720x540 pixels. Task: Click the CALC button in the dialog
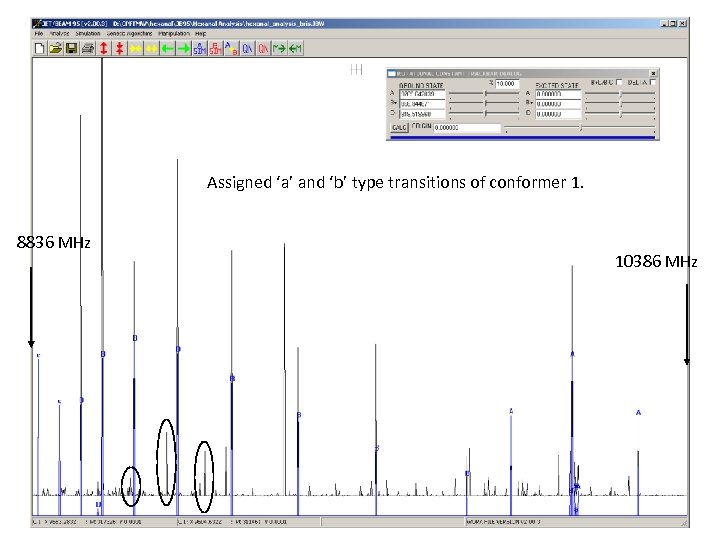coord(399,127)
